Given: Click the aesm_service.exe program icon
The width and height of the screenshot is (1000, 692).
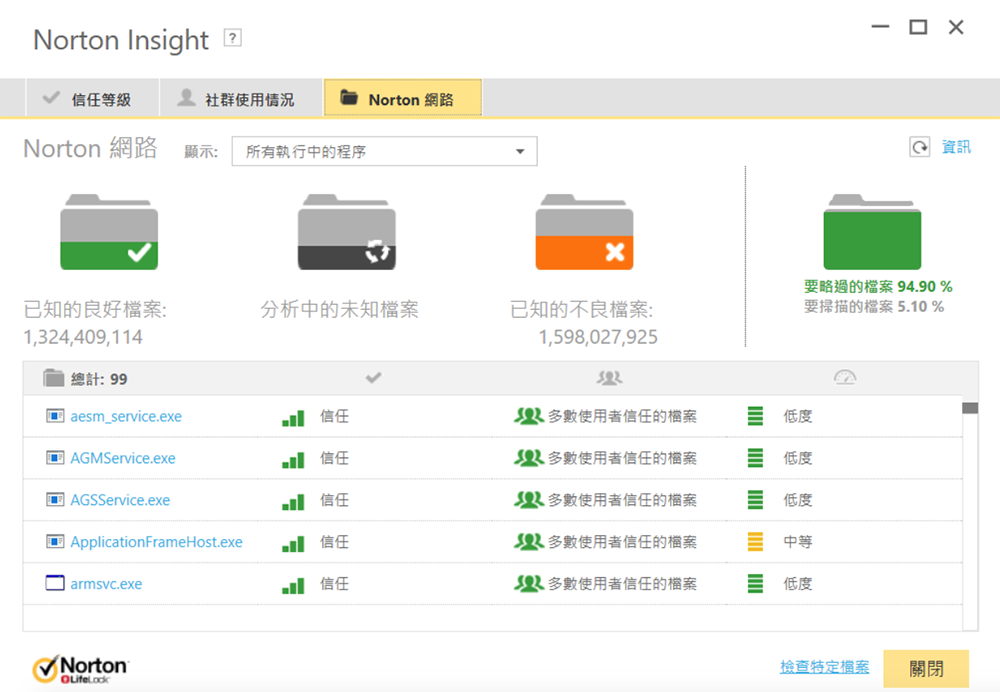Looking at the screenshot, I should click(x=55, y=416).
